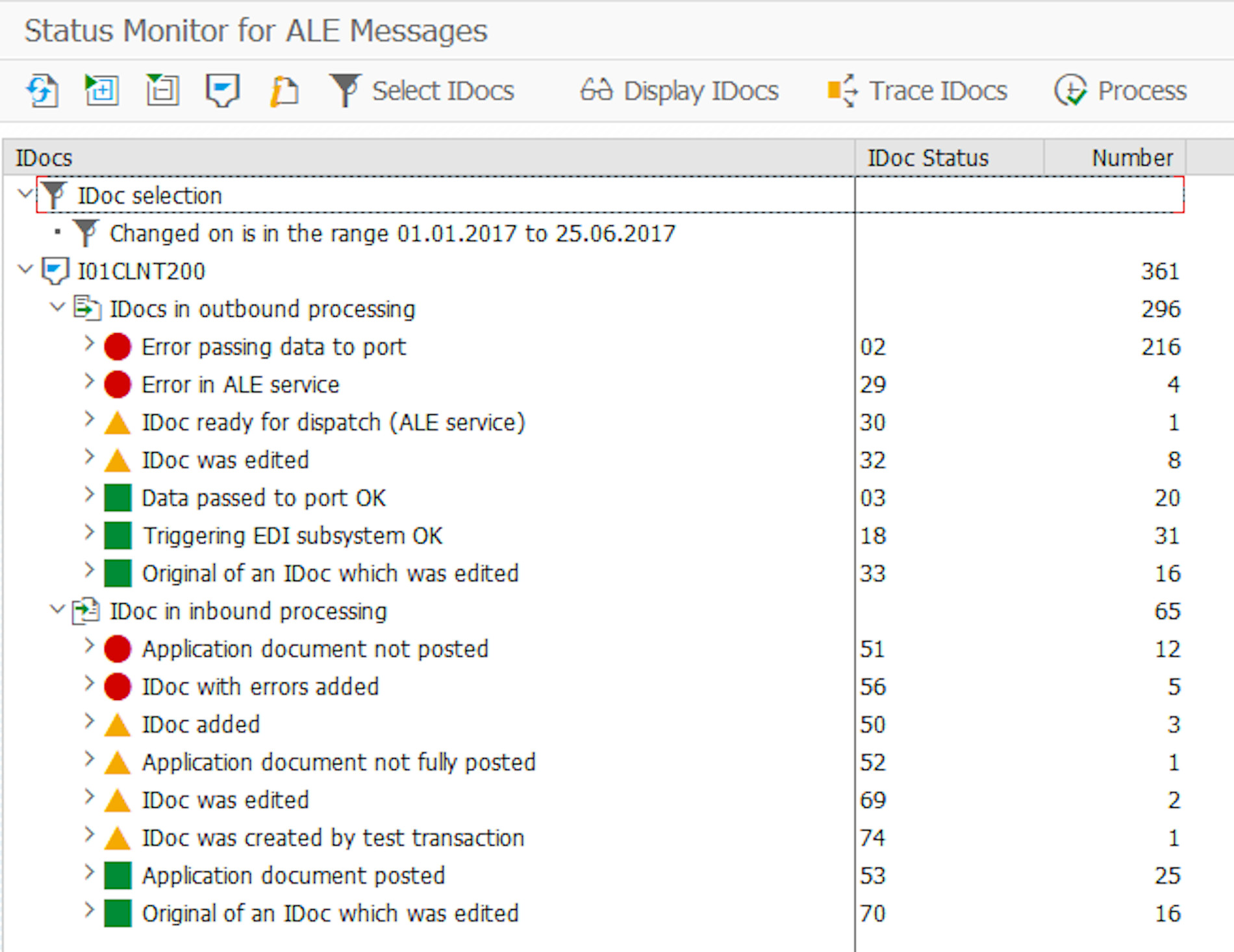
Task: Select Triggering EDI subsystem OK row
Action: point(292,536)
